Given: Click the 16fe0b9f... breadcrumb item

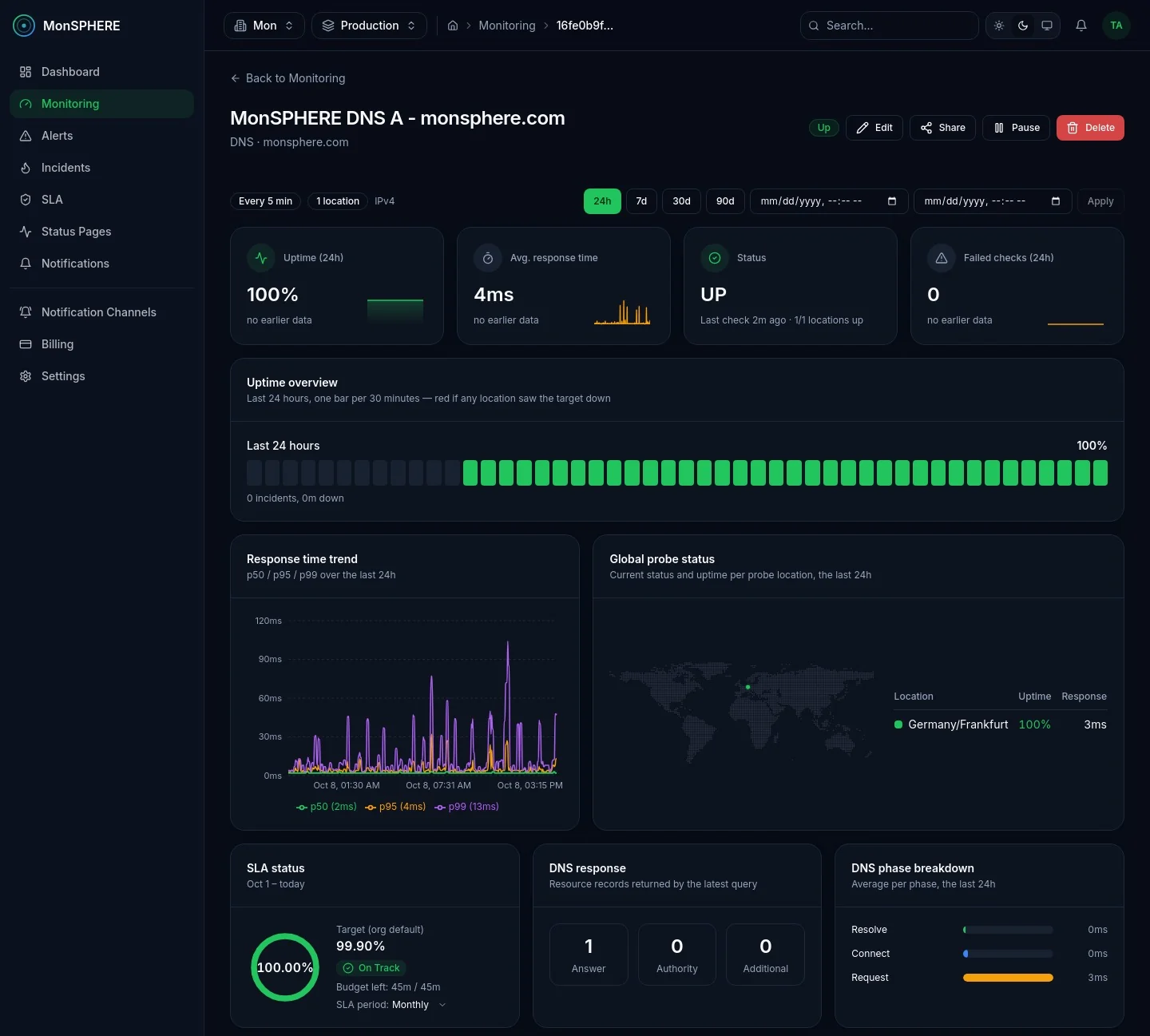Looking at the screenshot, I should pyautogui.click(x=585, y=26).
